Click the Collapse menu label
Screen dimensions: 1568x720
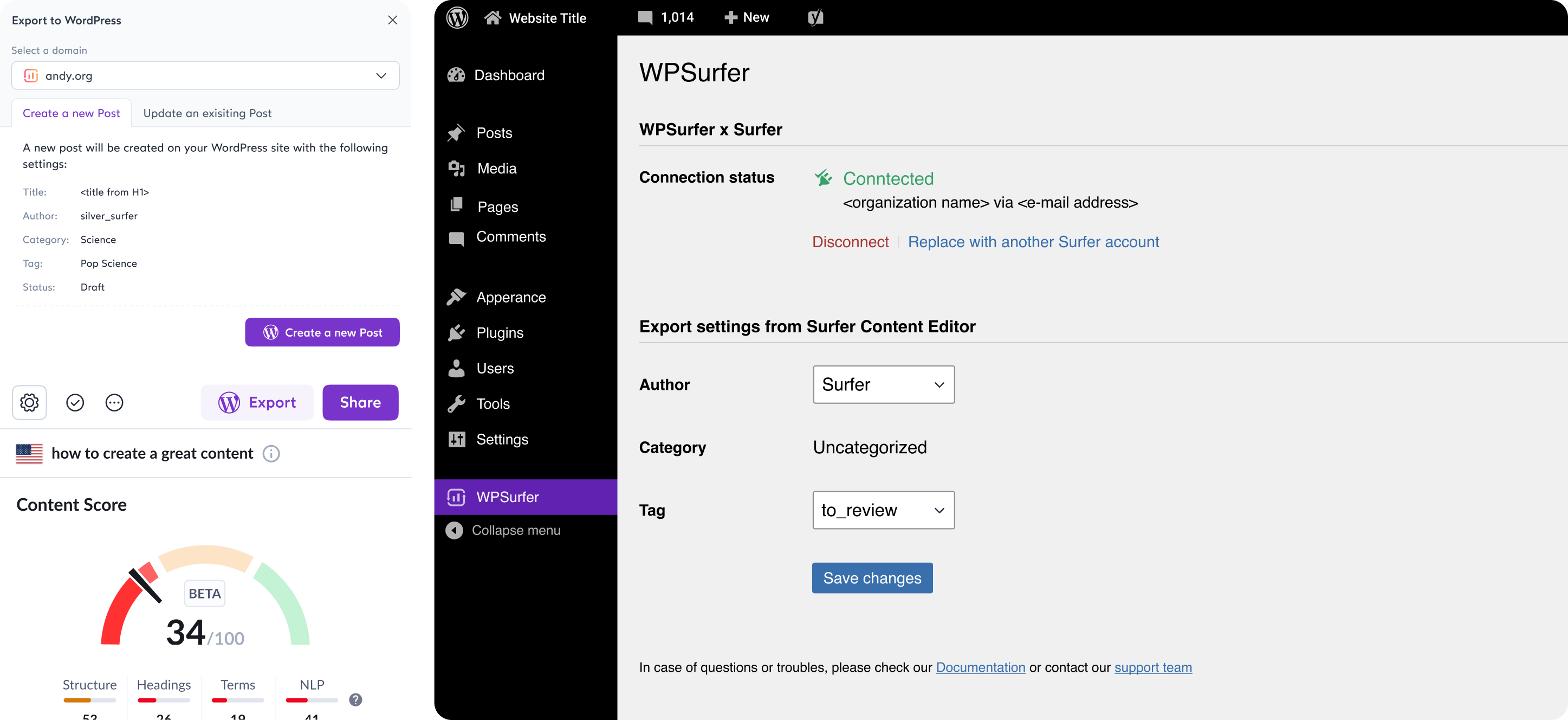point(516,531)
